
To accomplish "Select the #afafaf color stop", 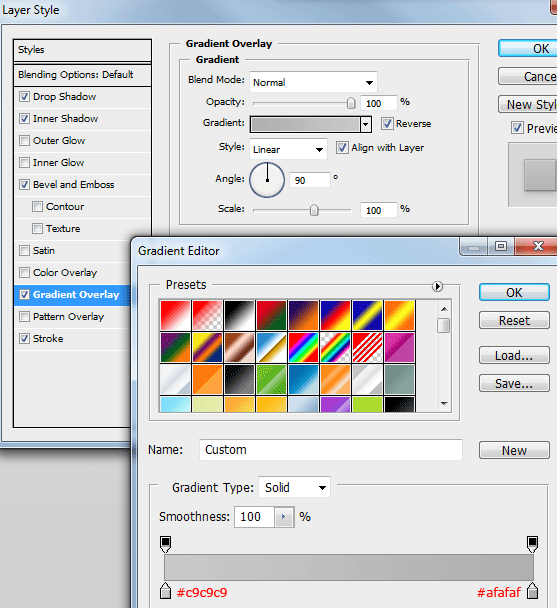I will tap(532, 590).
